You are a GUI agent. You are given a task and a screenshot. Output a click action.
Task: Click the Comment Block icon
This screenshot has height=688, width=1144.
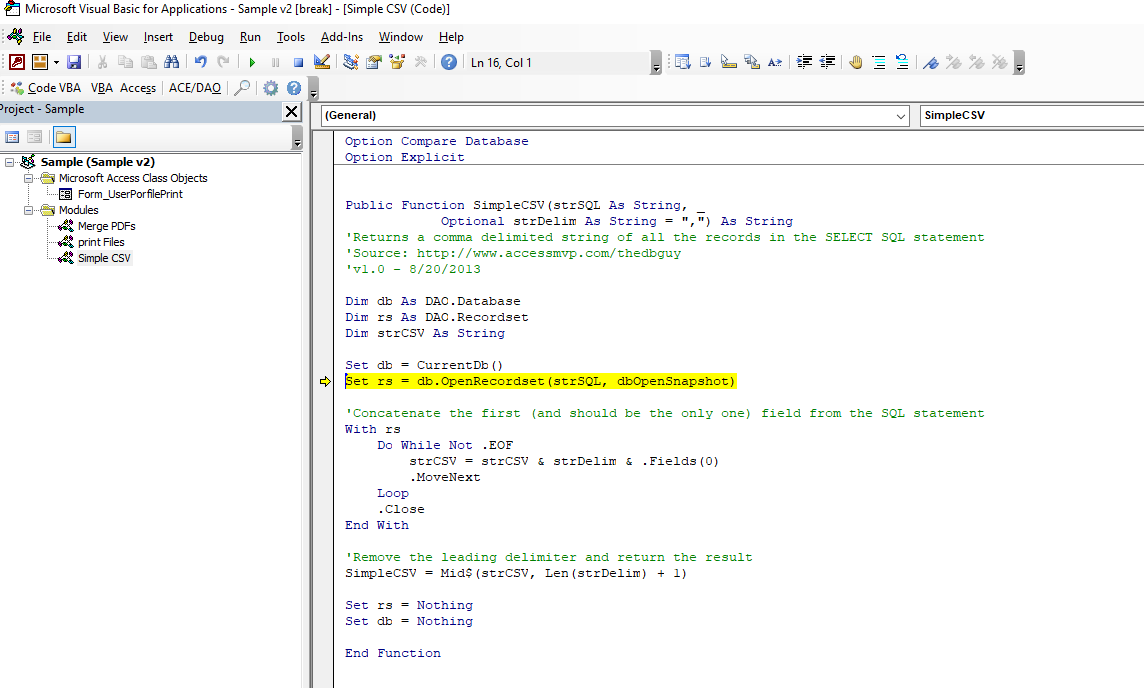[878, 62]
